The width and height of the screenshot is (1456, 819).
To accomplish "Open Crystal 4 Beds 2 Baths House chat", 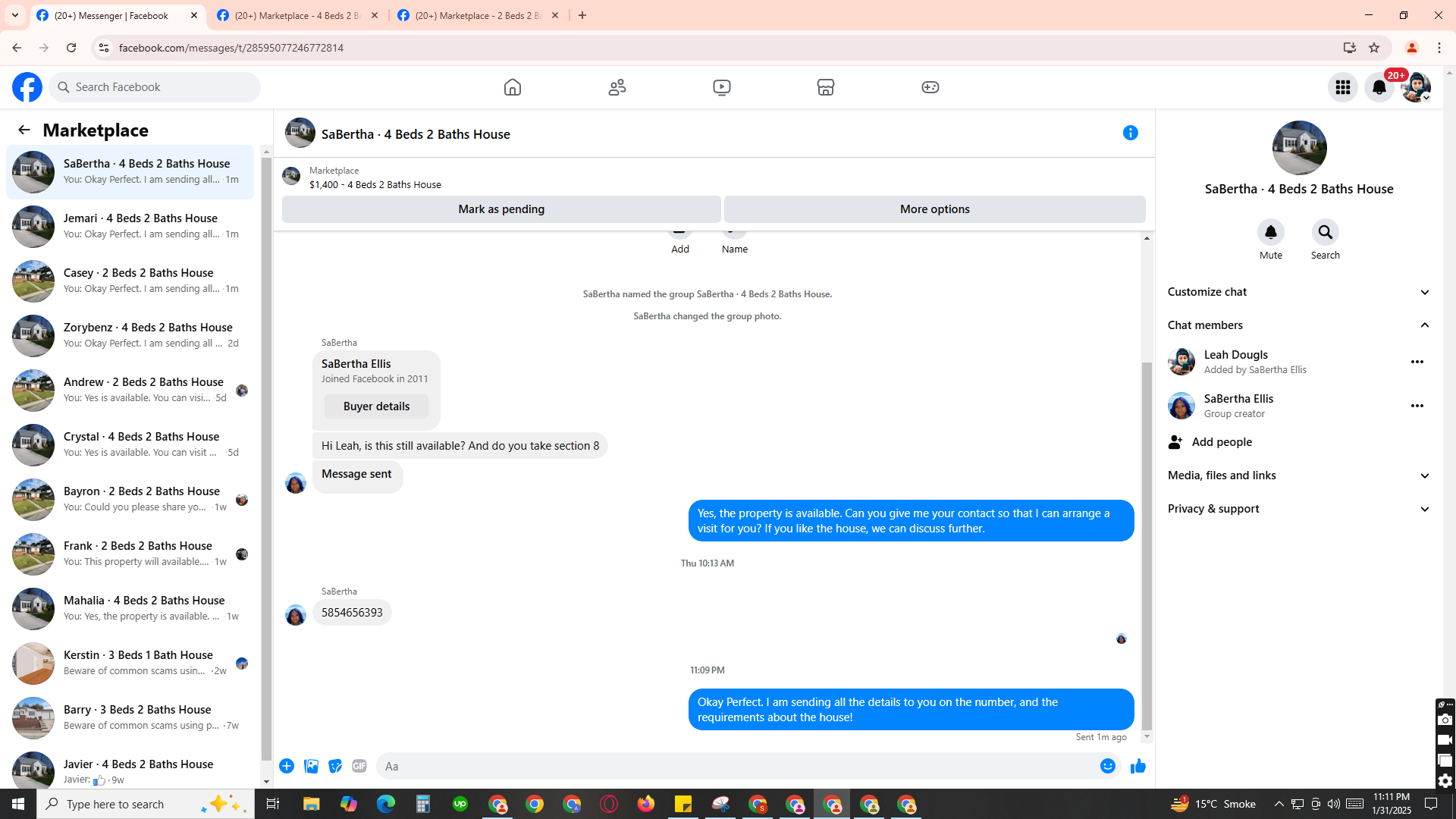I will [x=130, y=445].
